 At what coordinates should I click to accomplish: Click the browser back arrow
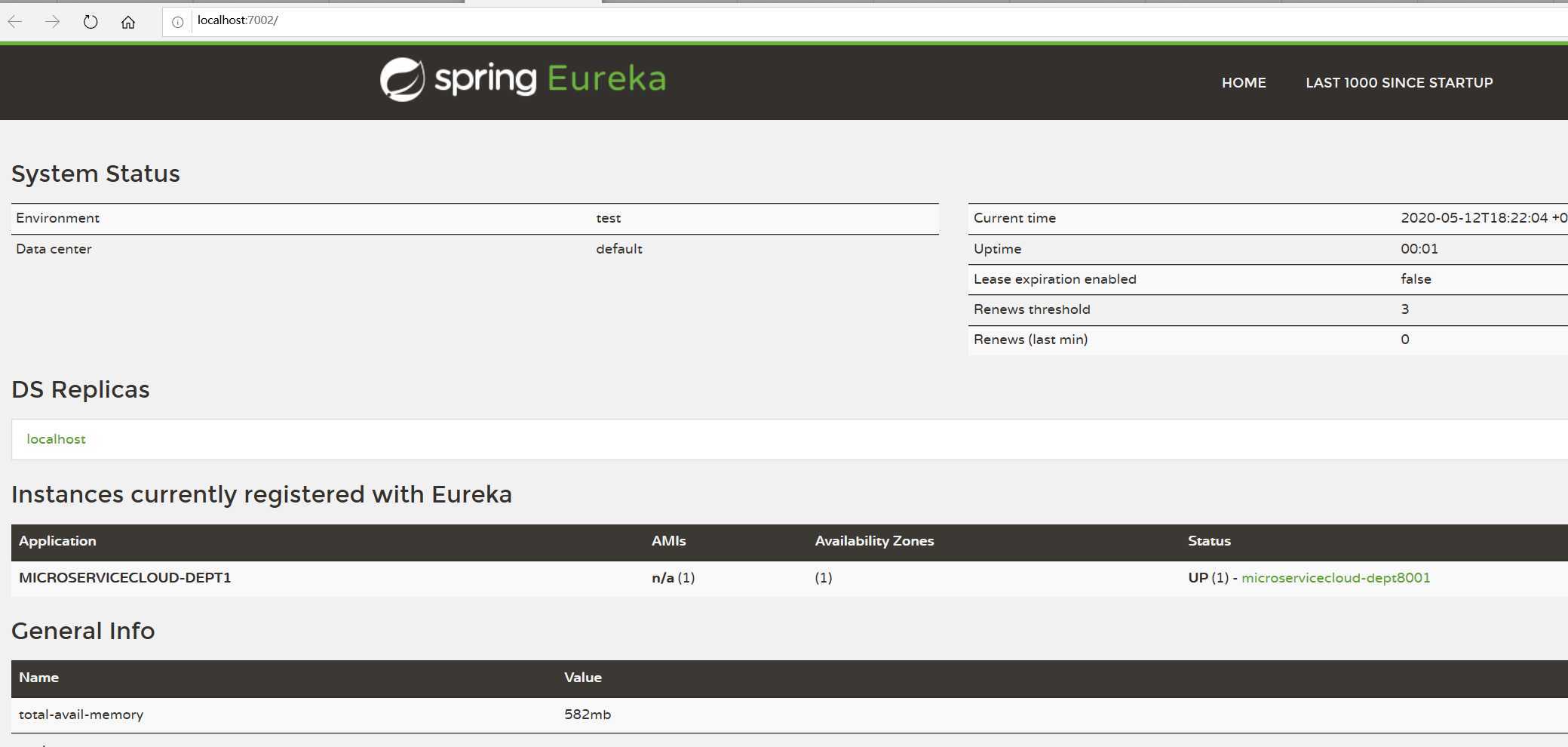15,22
